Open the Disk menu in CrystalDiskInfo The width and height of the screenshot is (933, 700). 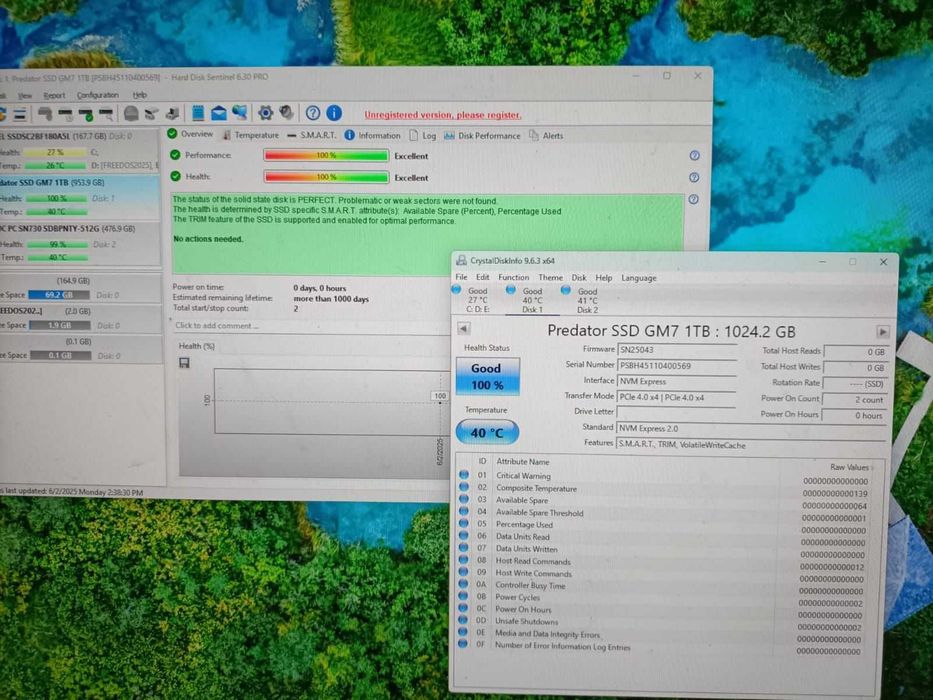tap(579, 277)
